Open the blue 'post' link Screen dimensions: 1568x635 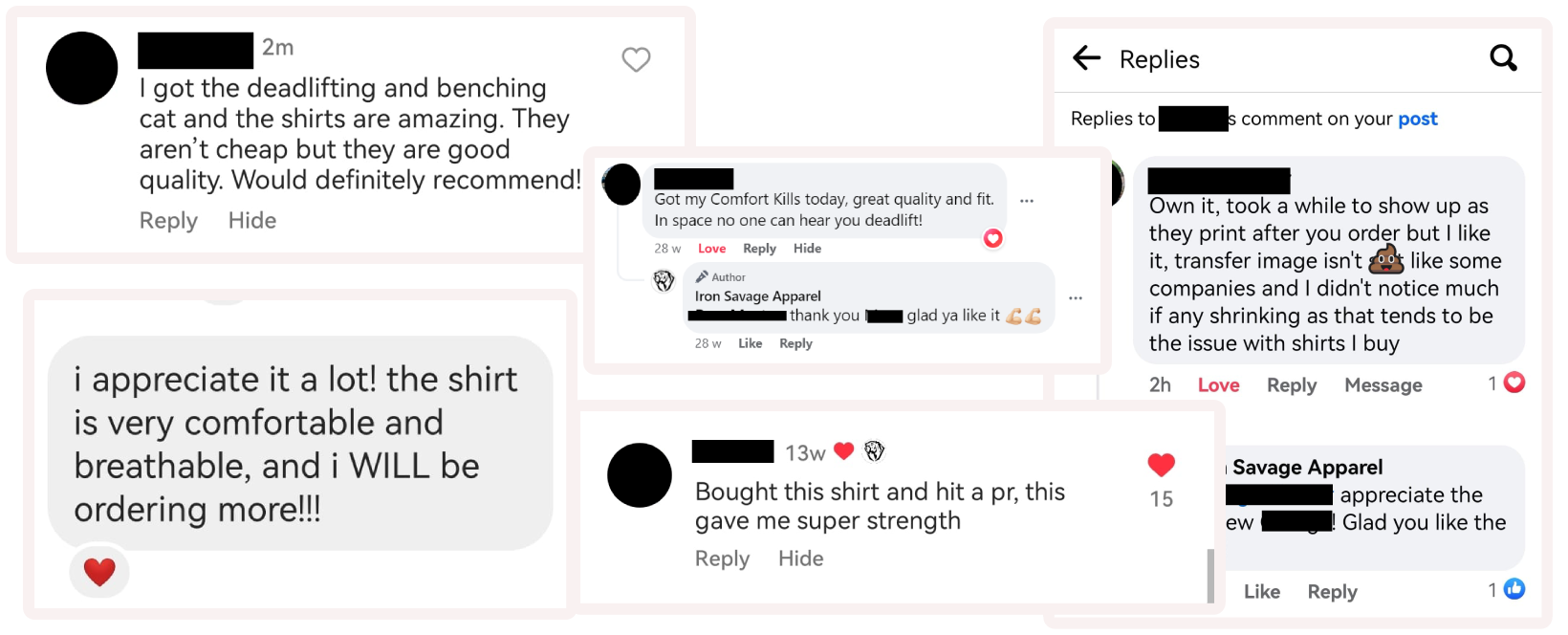[1418, 119]
